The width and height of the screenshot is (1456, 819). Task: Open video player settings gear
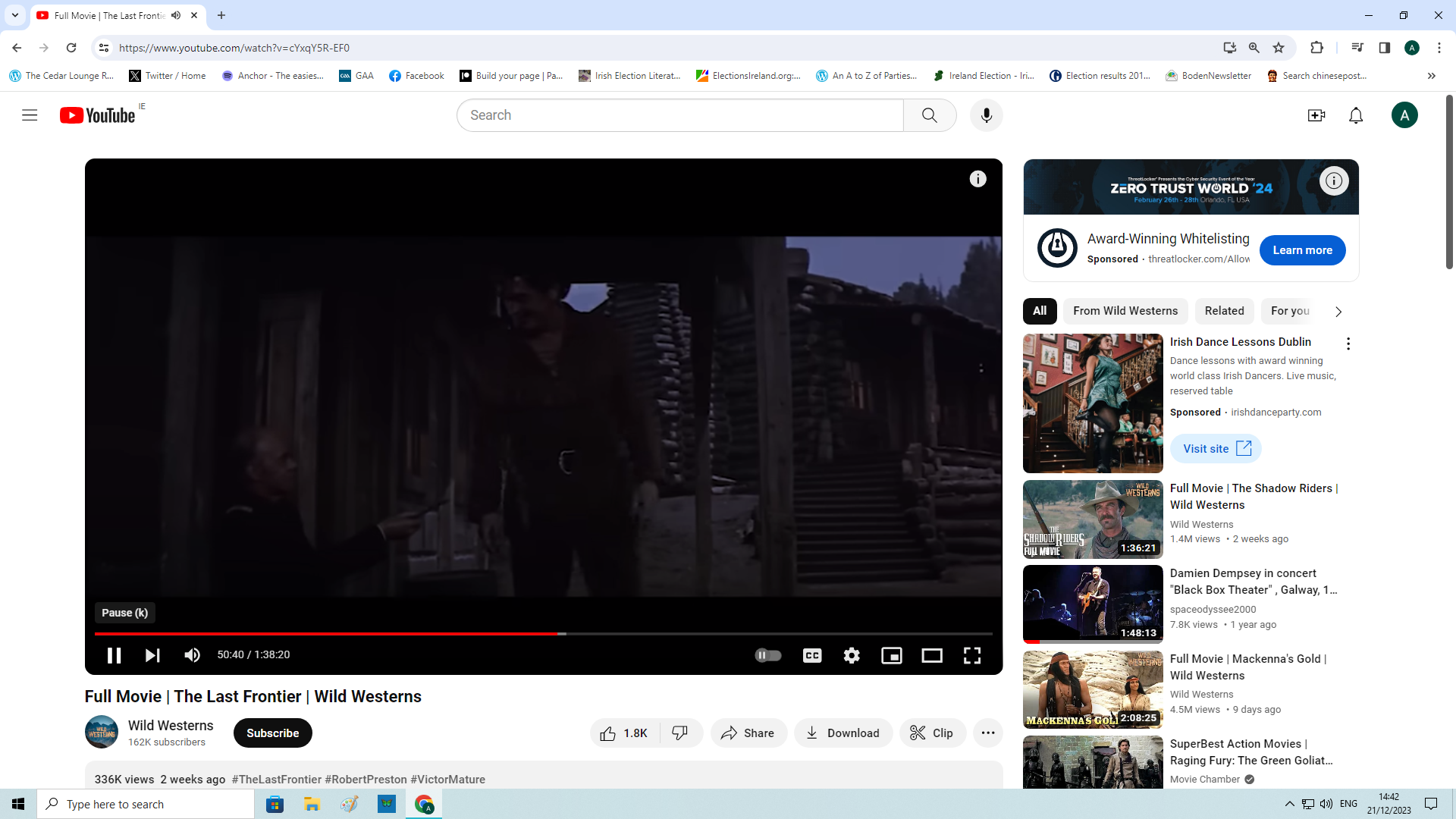[x=852, y=655]
